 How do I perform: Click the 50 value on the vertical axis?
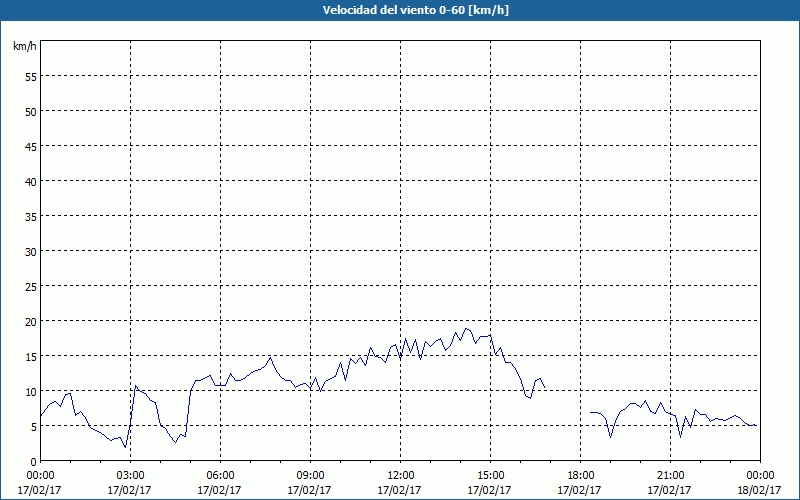tap(31, 111)
